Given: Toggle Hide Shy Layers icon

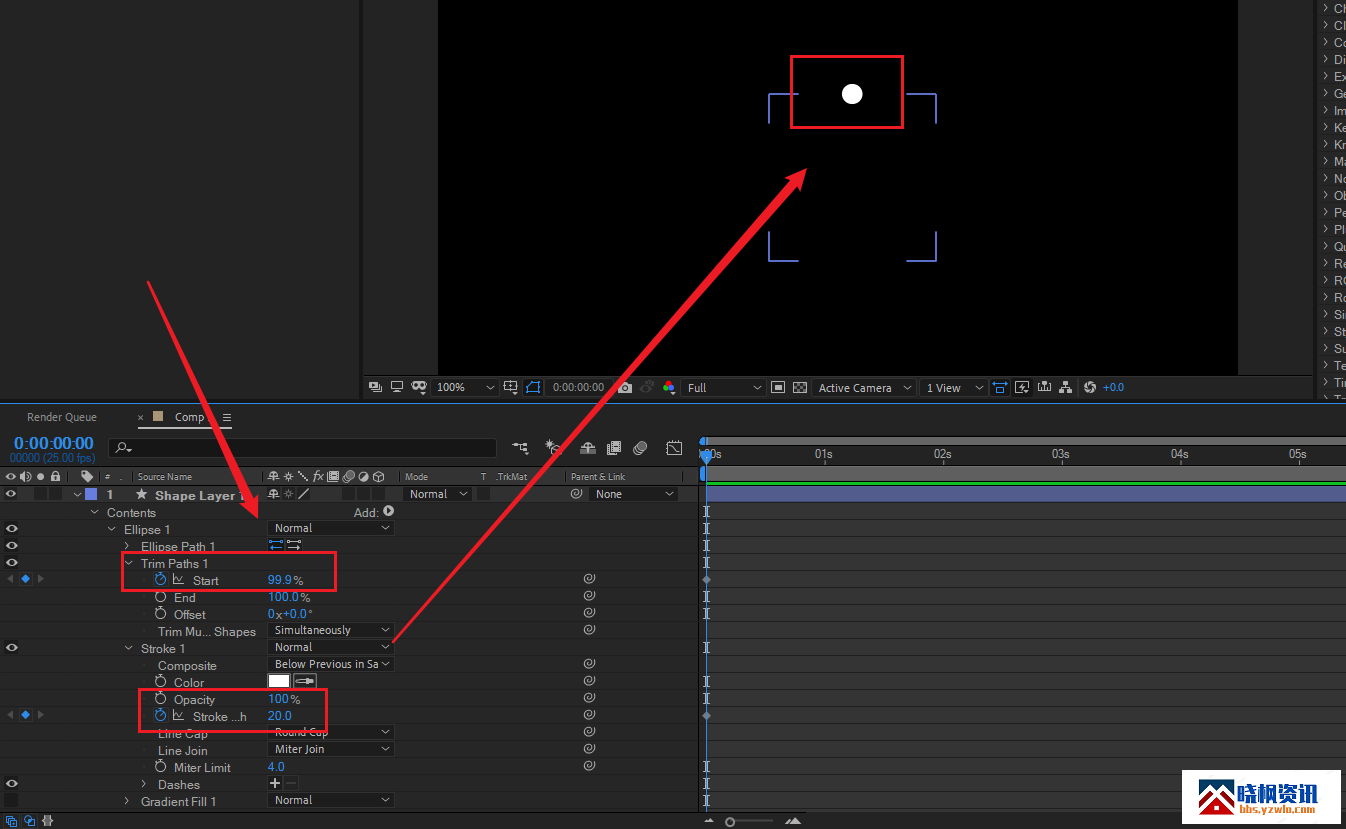Looking at the screenshot, I should (x=588, y=448).
